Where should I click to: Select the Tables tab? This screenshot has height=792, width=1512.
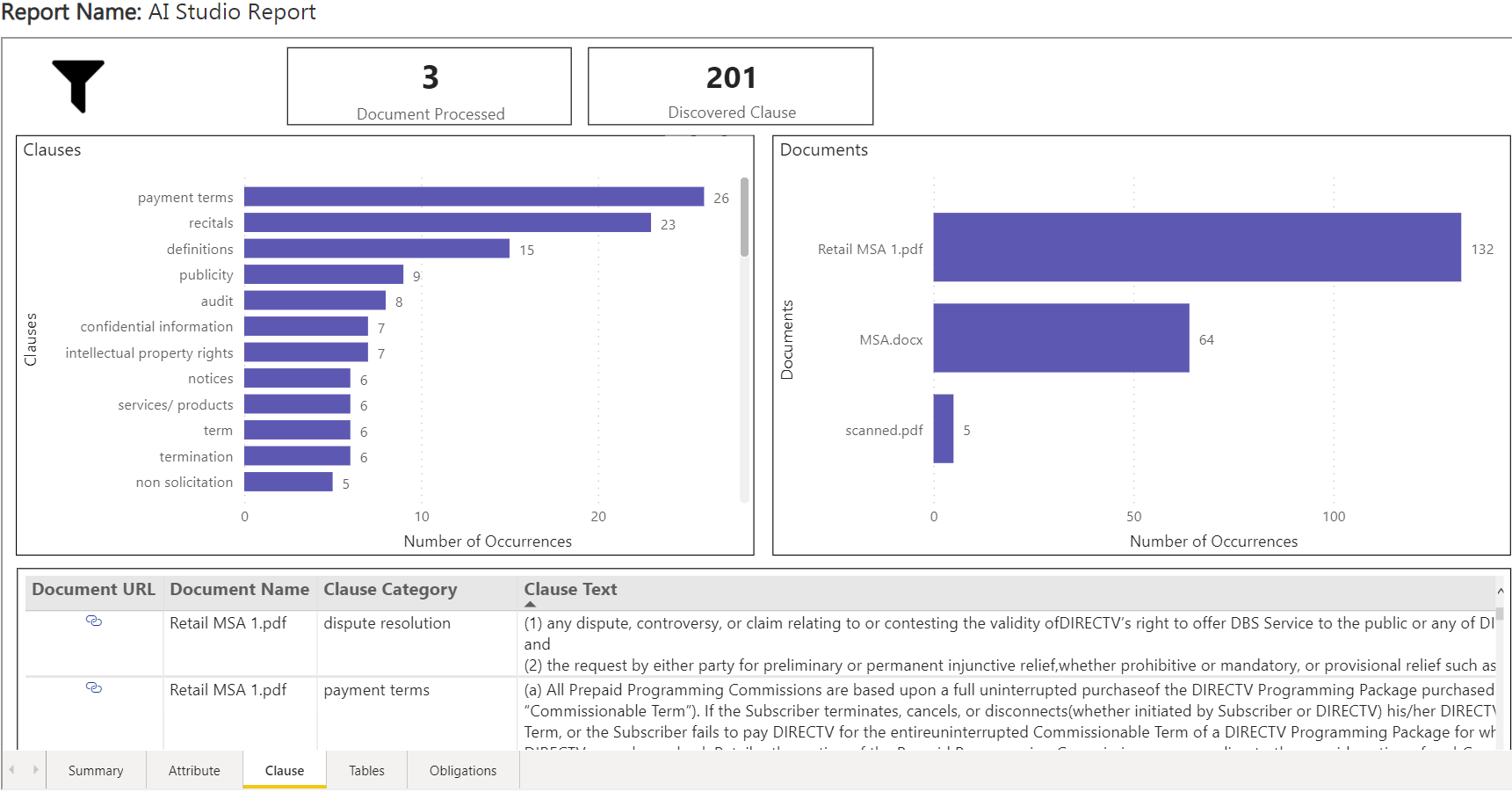tap(366, 771)
